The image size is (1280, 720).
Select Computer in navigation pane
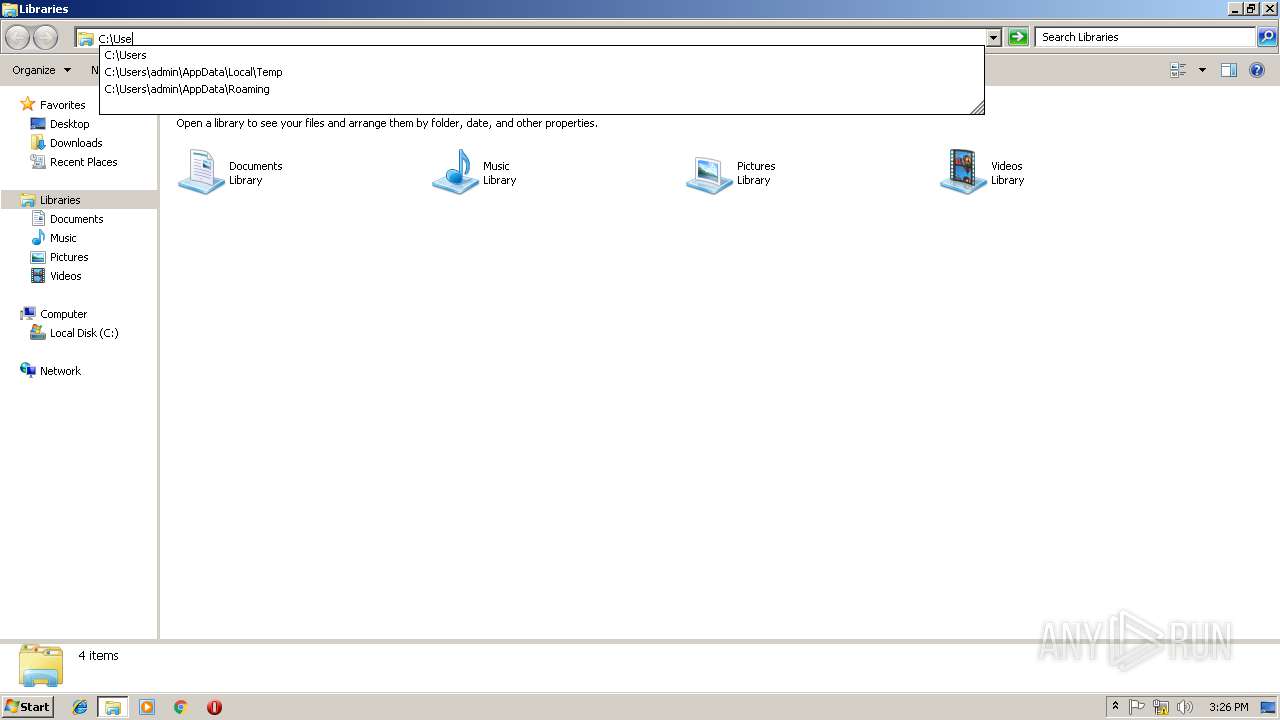pyautogui.click(x=63, y=314)
